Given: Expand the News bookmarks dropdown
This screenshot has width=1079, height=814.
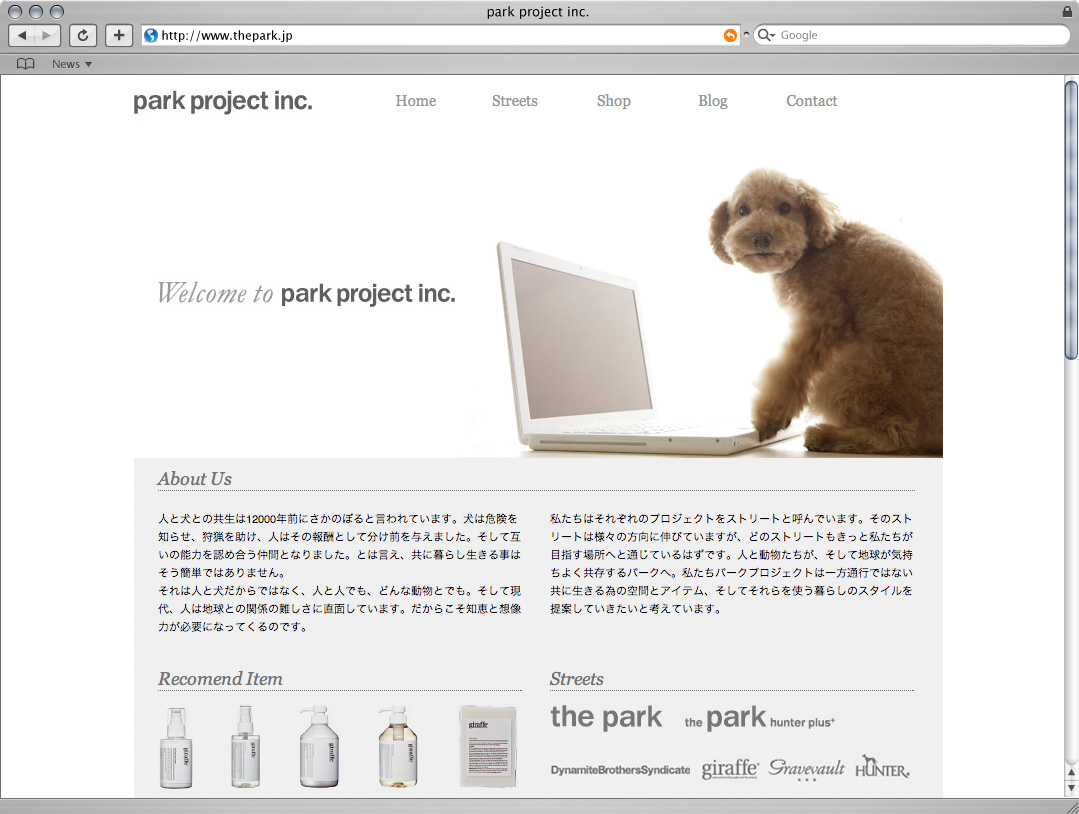Looking at the screenshot, I should point(72,64).
